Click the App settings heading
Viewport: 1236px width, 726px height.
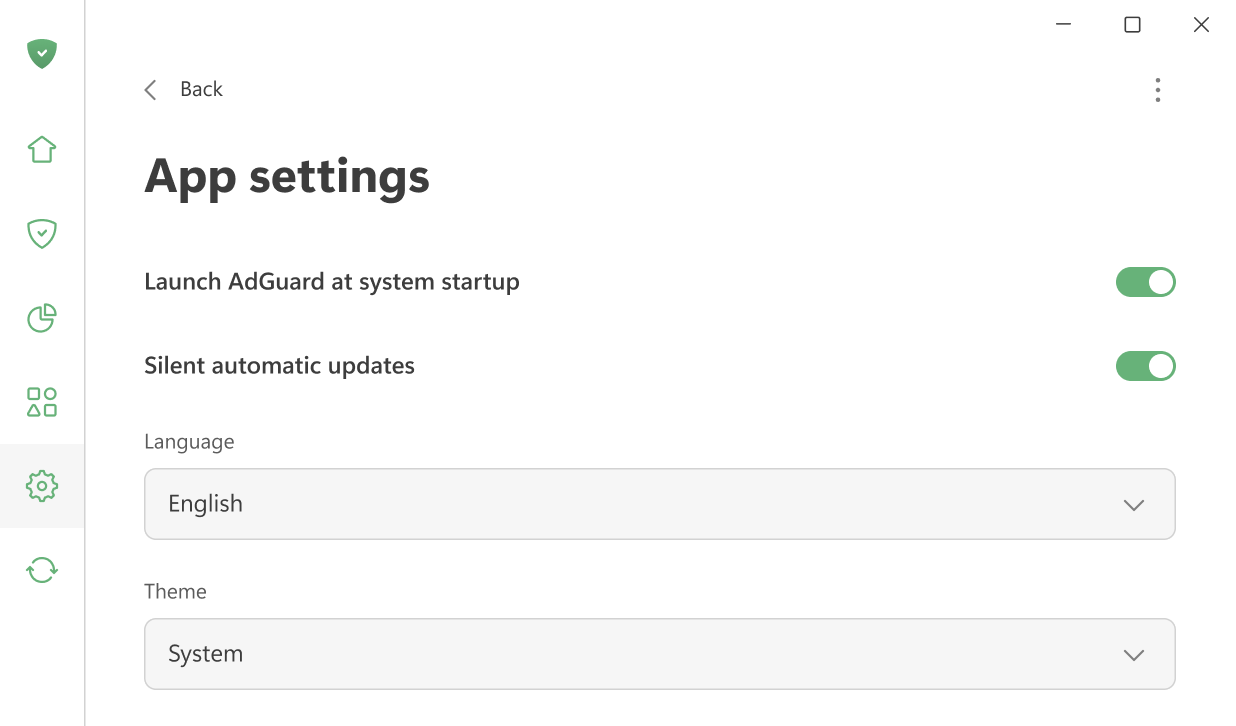[287, 177]
